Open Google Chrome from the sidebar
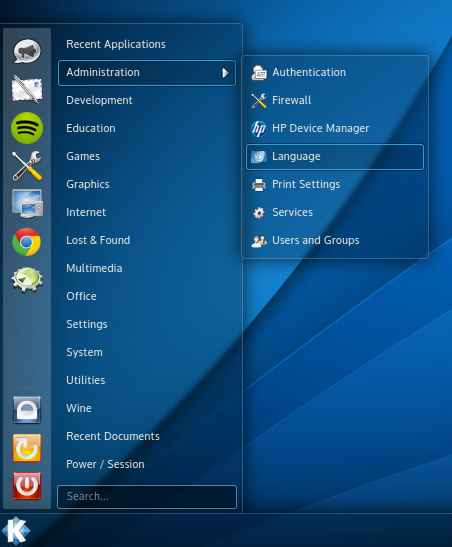452x547 pixels. pos(27,242)
